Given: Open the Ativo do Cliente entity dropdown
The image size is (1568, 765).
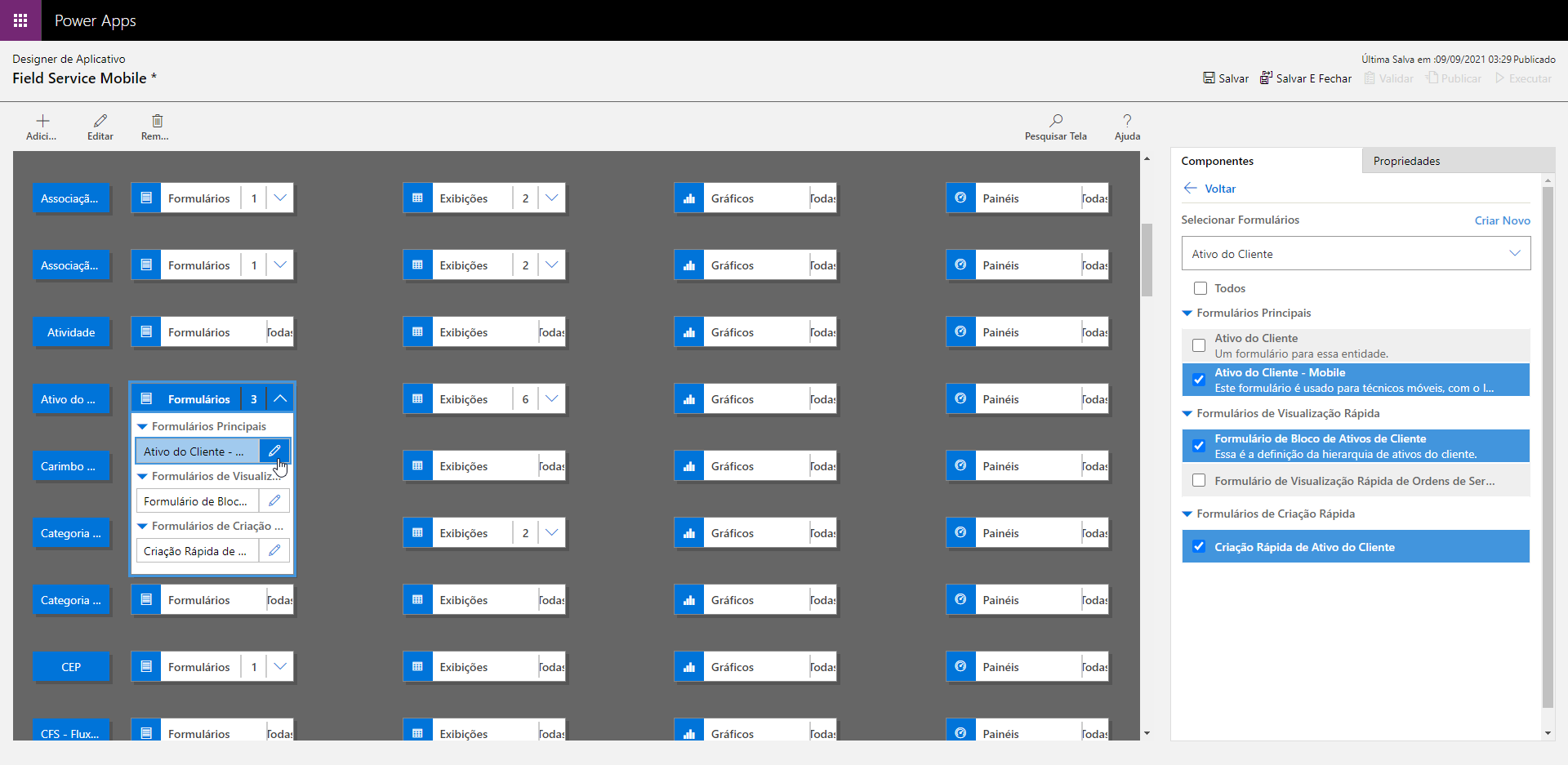Looking at the screenshot, I should pyautogui.click(x=1356, y=253).
